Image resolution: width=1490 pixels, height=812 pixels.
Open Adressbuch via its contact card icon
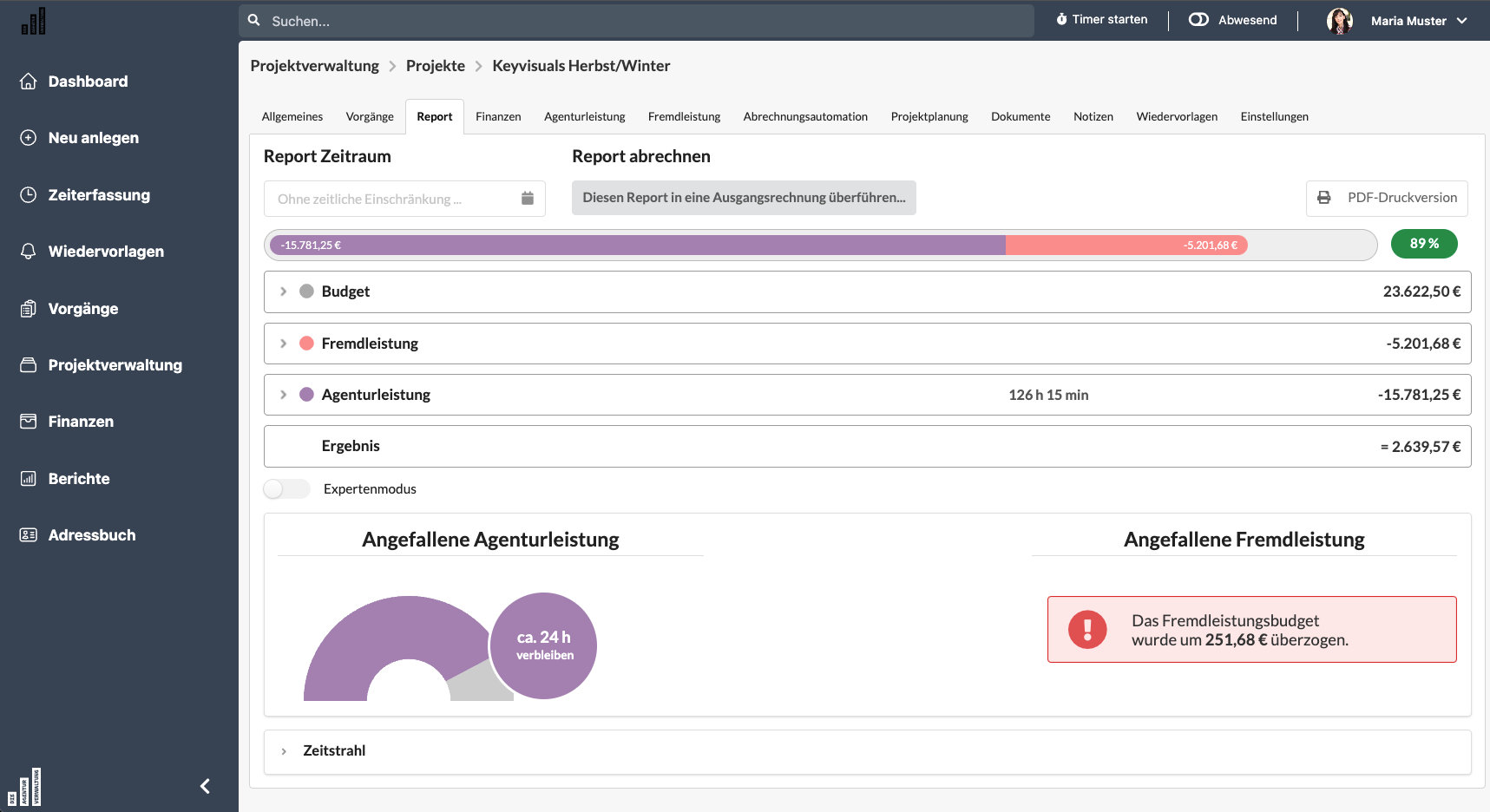click(x=29, y=535)
